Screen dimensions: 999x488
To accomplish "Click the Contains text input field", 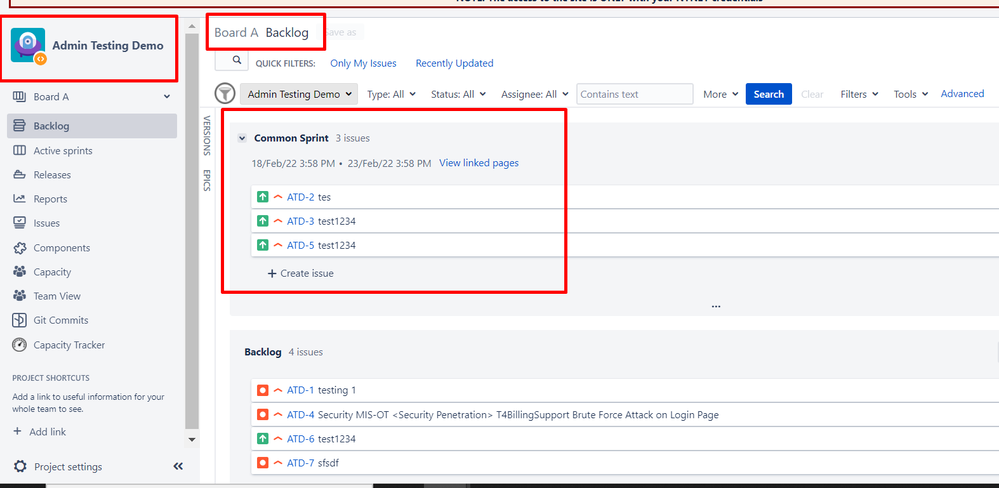I will point(635,94).
